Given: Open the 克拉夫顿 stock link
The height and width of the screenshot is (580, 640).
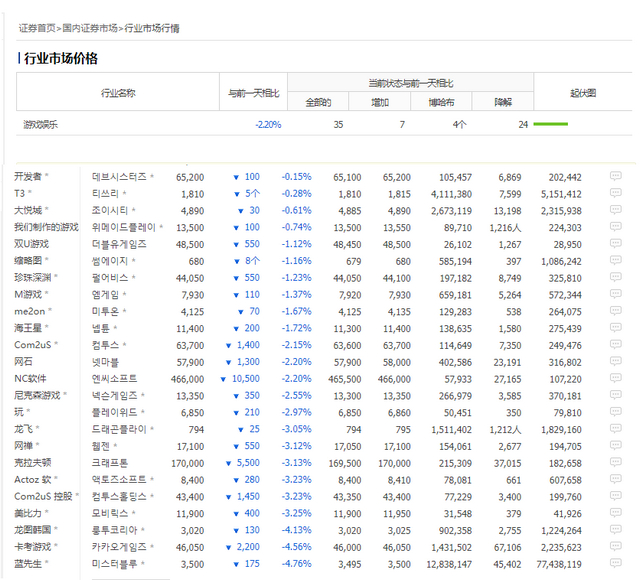Looking at the screenshot, I should [33, 462].
